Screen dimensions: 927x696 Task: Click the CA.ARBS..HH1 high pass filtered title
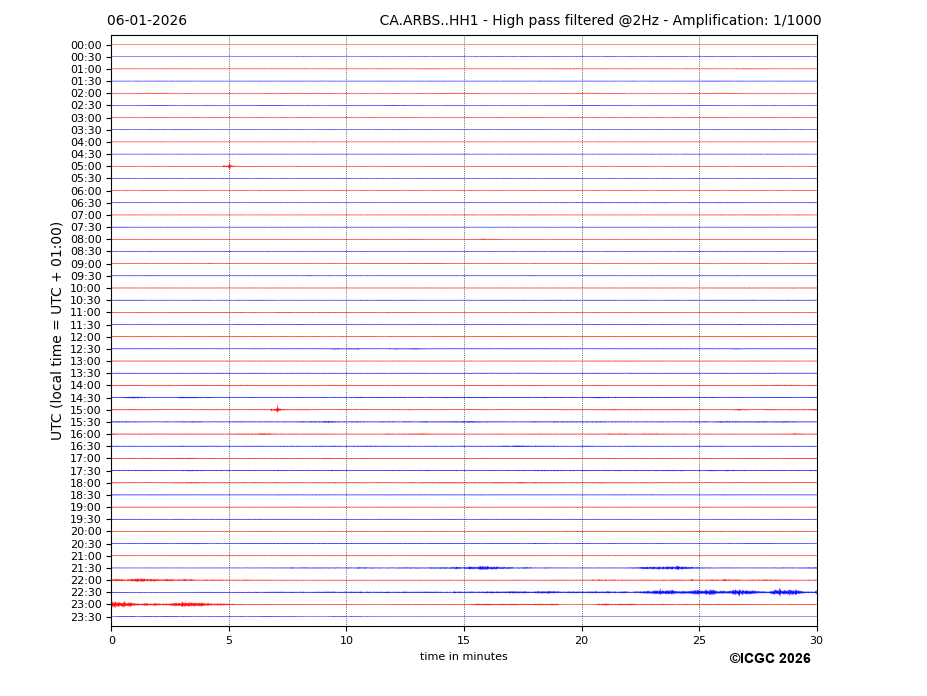[x=600, y=21]
